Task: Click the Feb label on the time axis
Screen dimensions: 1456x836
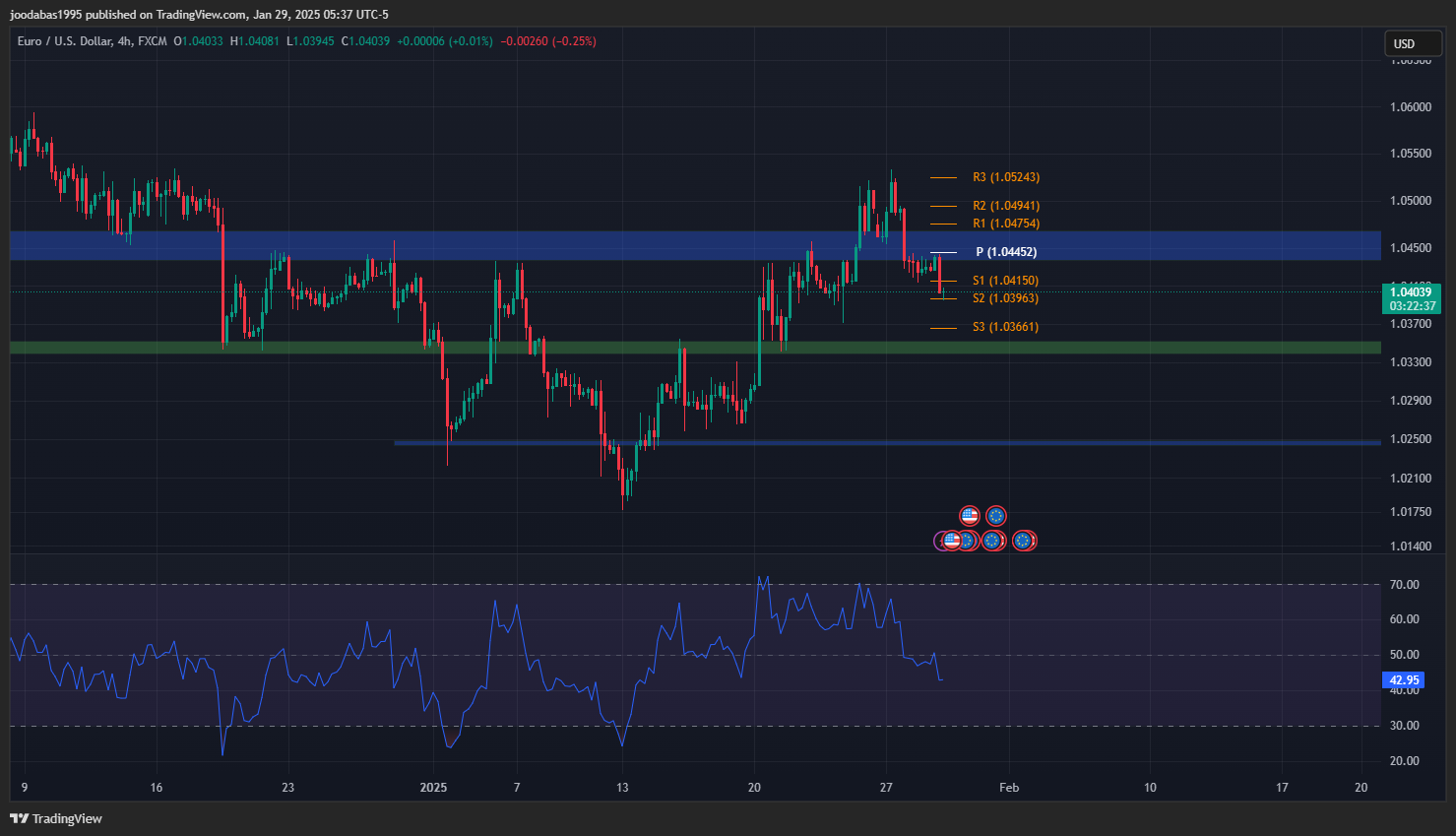Action: click(x=1008, y=787)
